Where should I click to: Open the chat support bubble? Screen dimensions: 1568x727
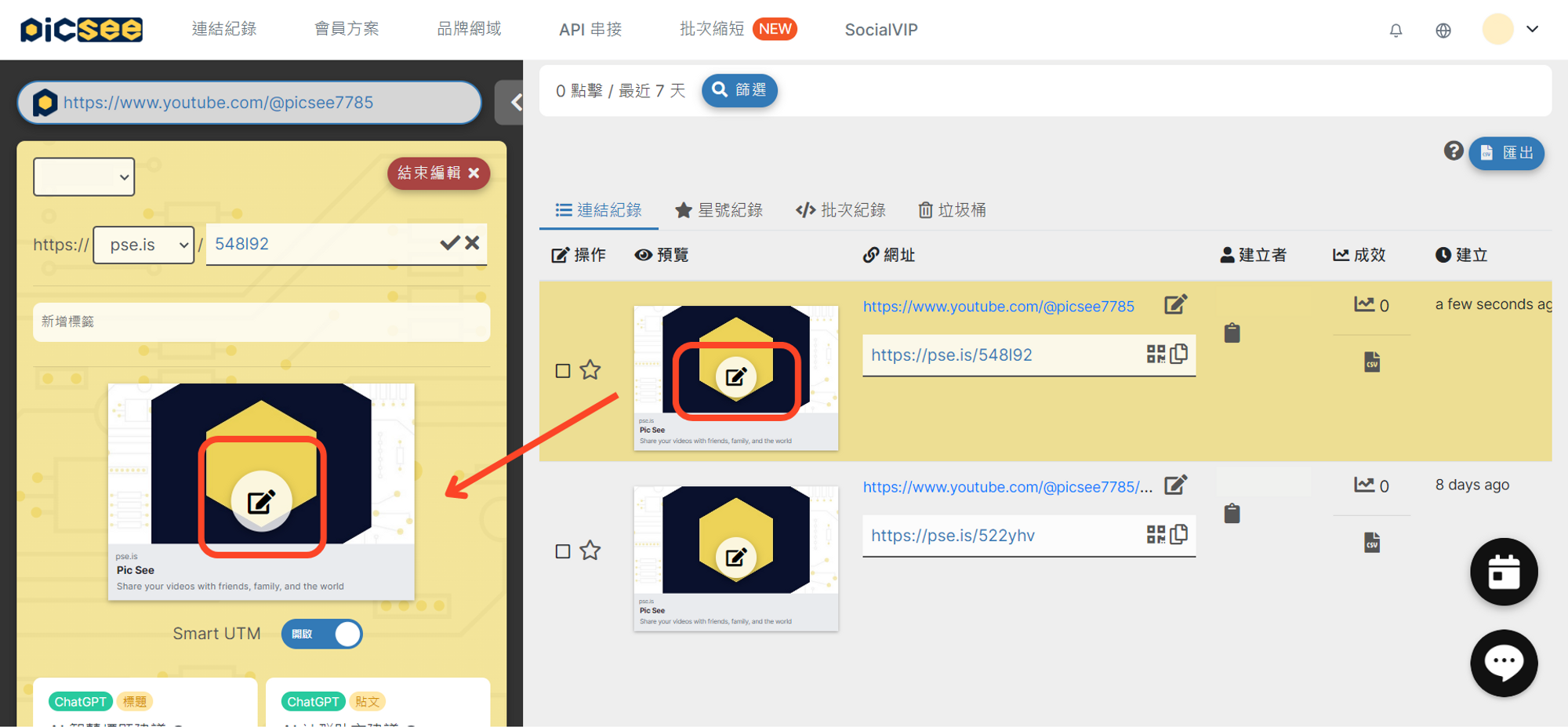[x=1503, y=663]
